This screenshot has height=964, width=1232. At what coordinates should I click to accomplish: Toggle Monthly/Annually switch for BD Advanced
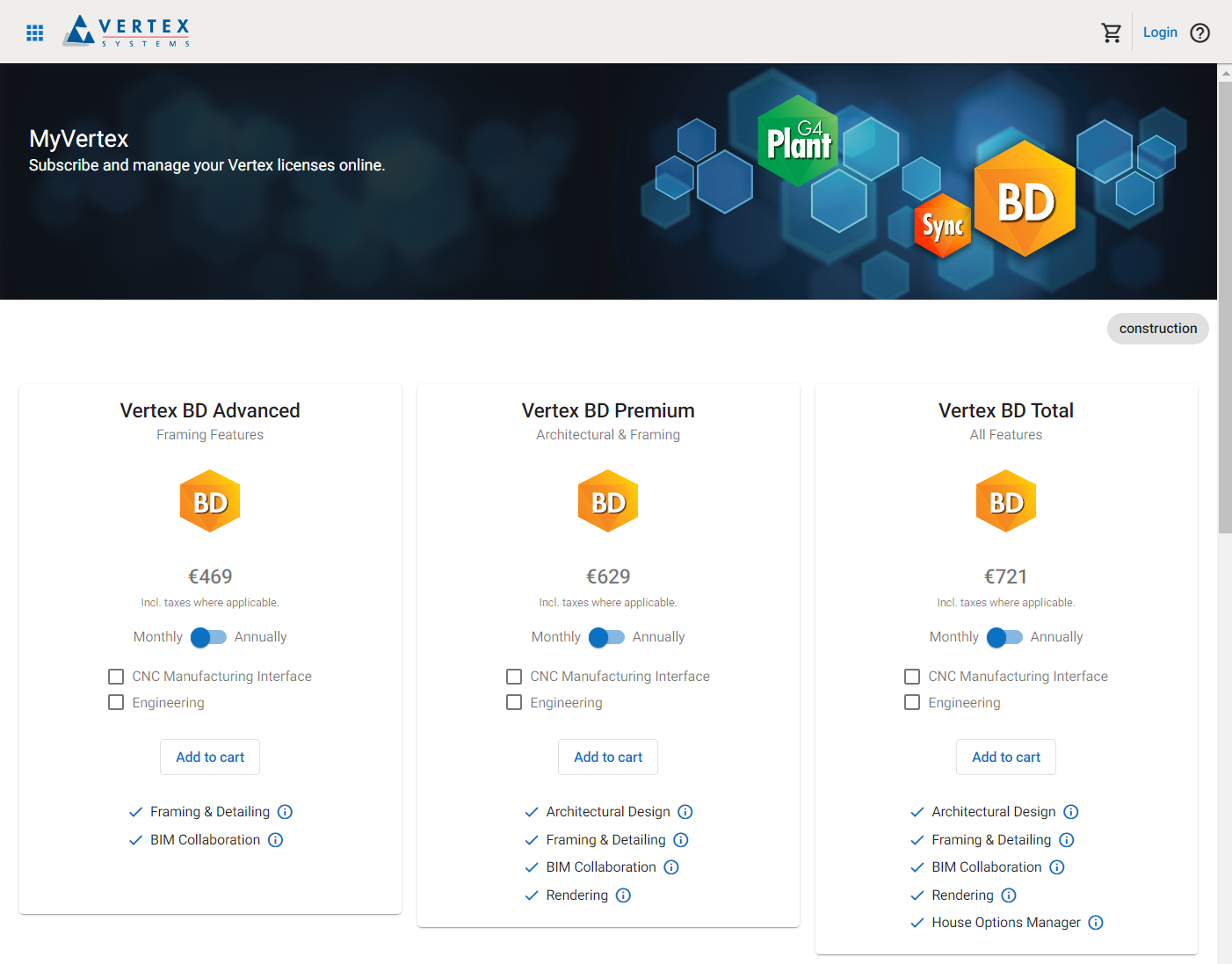tap(209, 637)
